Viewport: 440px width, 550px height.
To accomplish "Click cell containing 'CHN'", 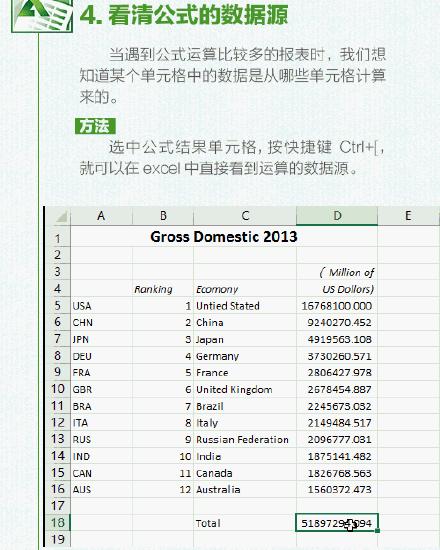I will point(101,322).
